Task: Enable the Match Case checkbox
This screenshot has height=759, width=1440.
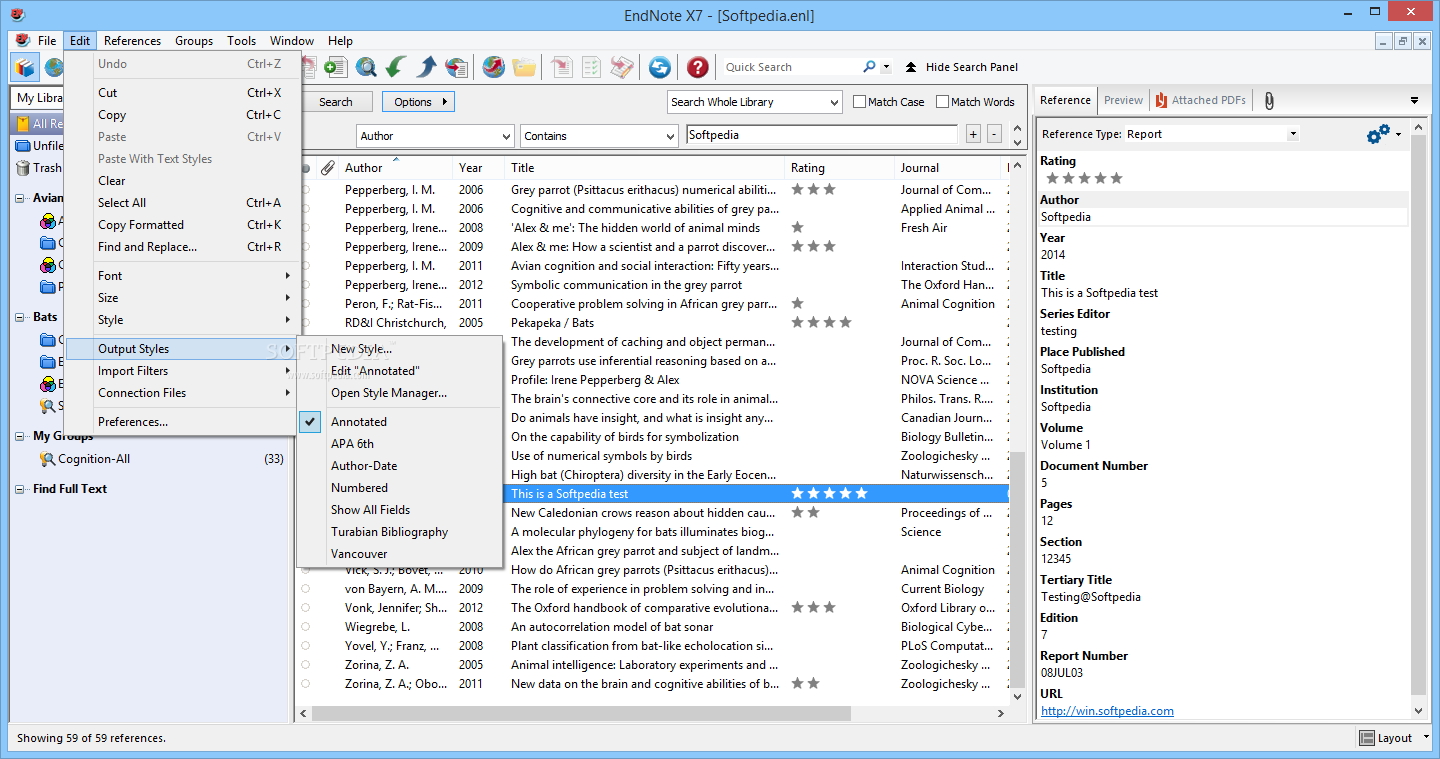Action: point(860,102)
